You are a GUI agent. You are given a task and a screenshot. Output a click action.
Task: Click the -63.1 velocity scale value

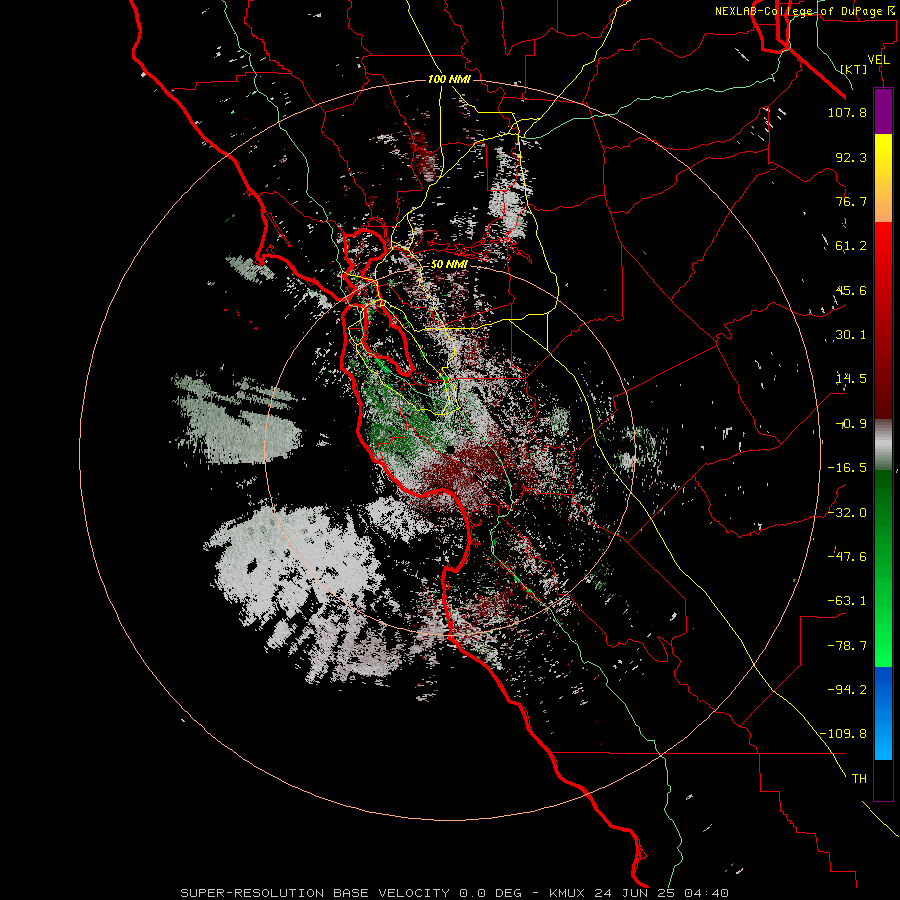point(847,601)
